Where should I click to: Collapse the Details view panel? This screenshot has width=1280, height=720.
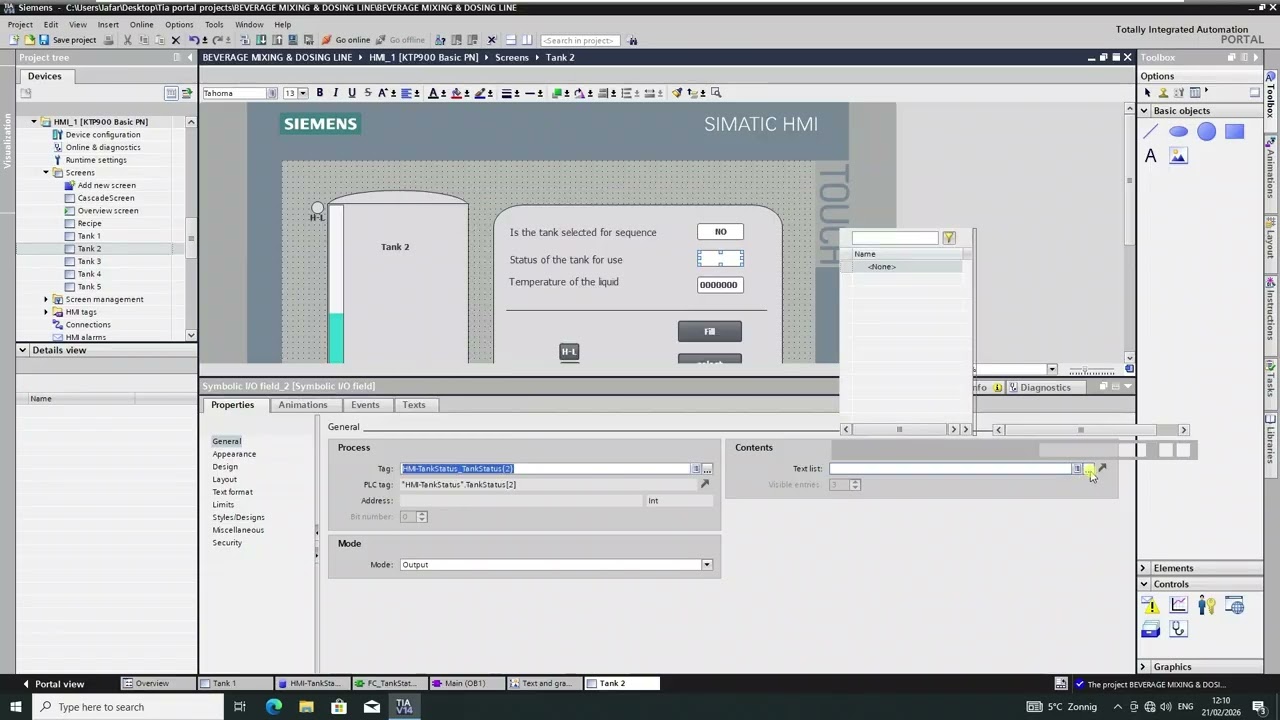click(x=23, y=350)
